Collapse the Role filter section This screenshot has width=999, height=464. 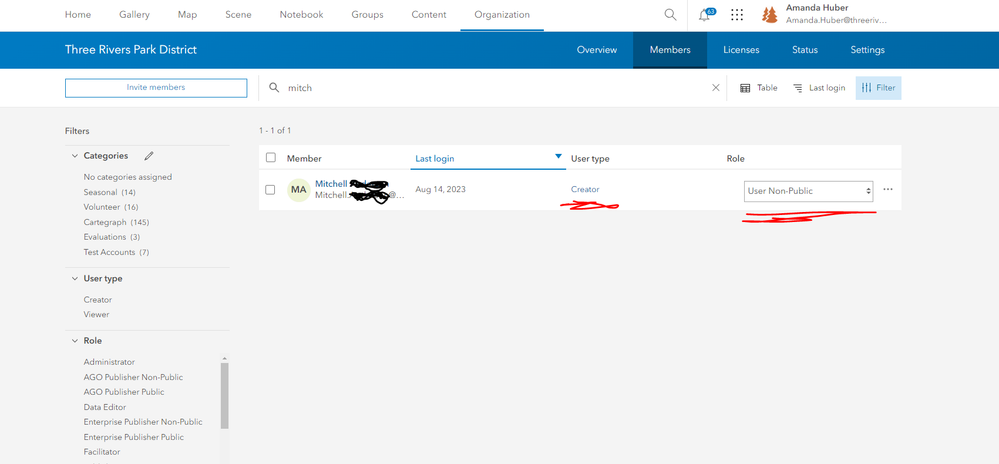pos(75,340)
